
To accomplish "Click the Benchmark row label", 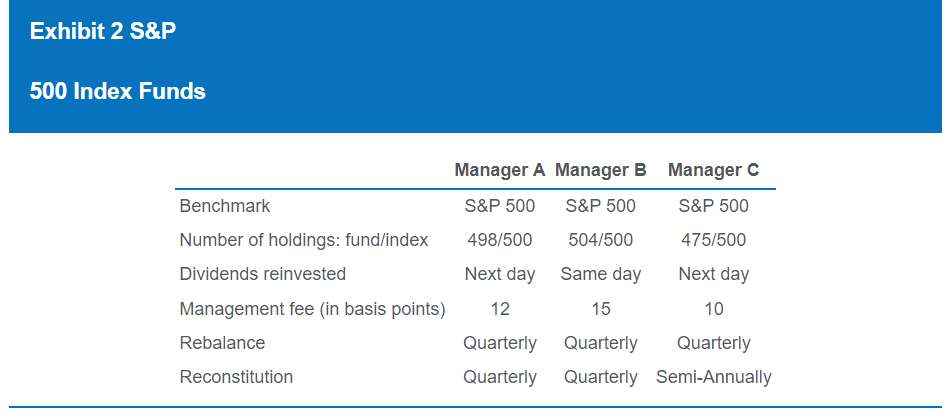I will 225,206.
